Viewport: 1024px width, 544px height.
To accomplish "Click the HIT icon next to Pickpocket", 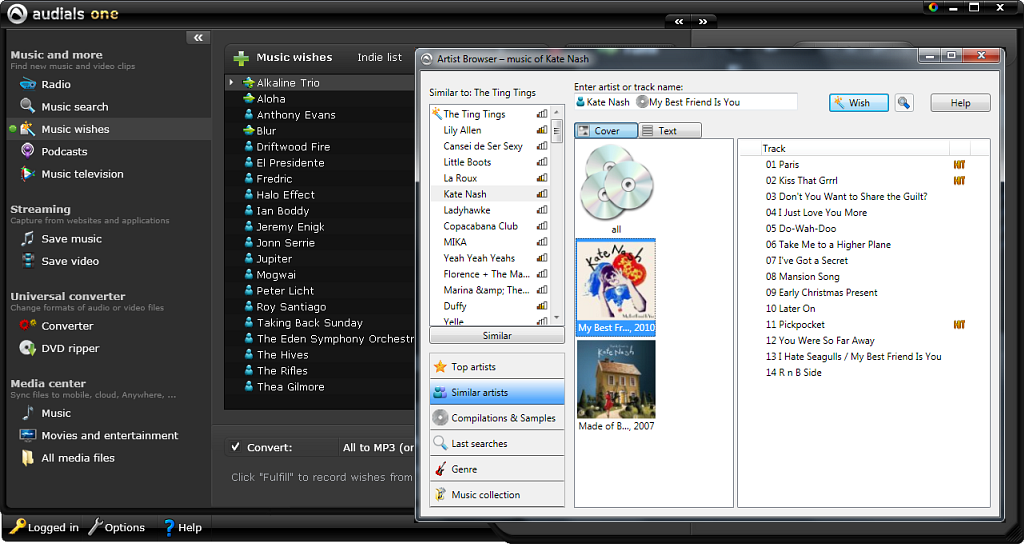I will [959, 325].
